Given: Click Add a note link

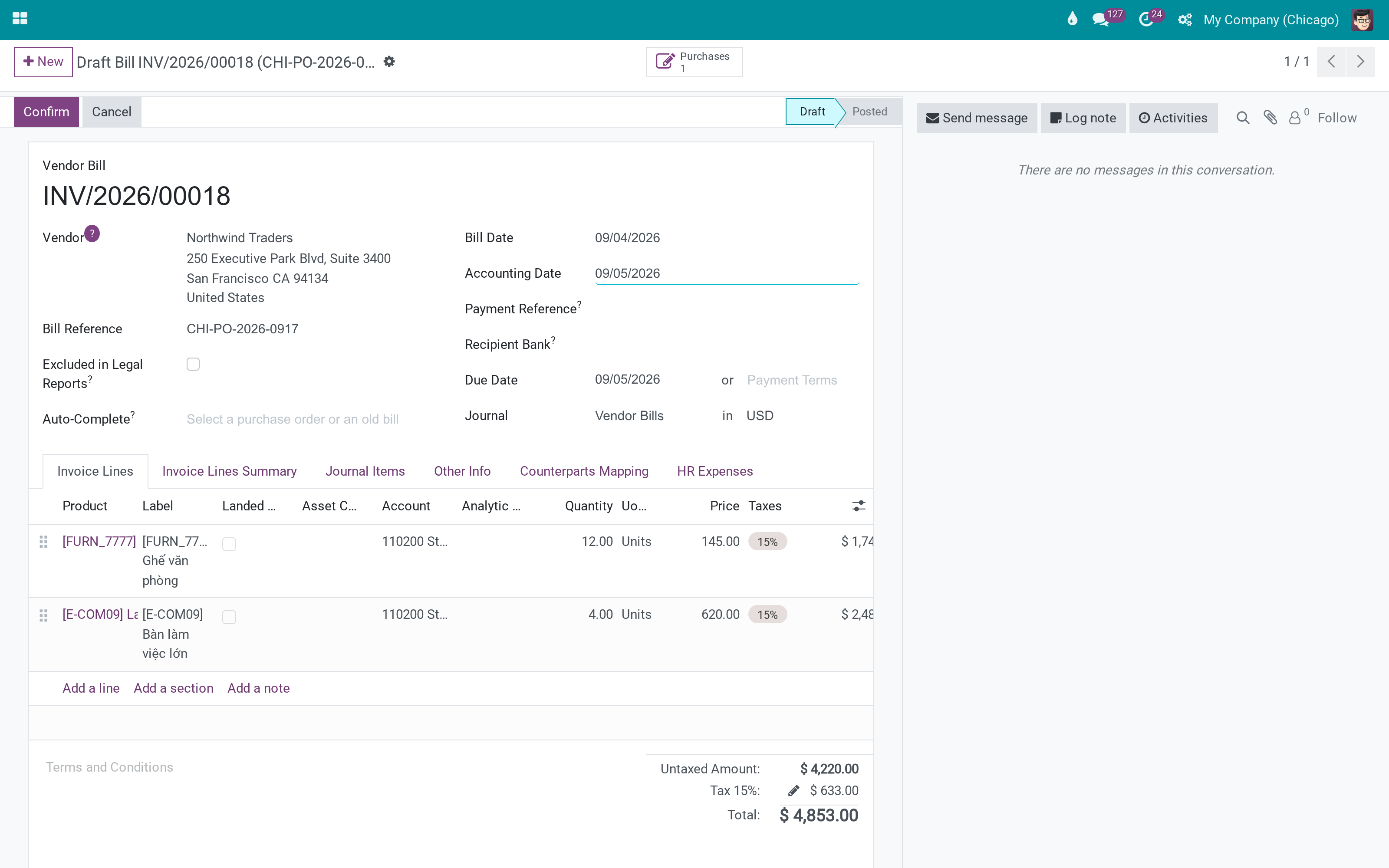Looking at the screenshot, I should point(258,688).
